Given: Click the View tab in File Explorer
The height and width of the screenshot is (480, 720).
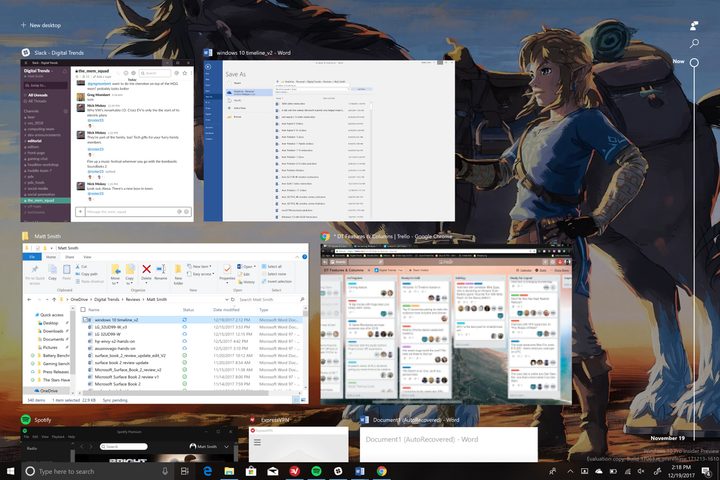Looking at the screenshot, I should 87,257.
